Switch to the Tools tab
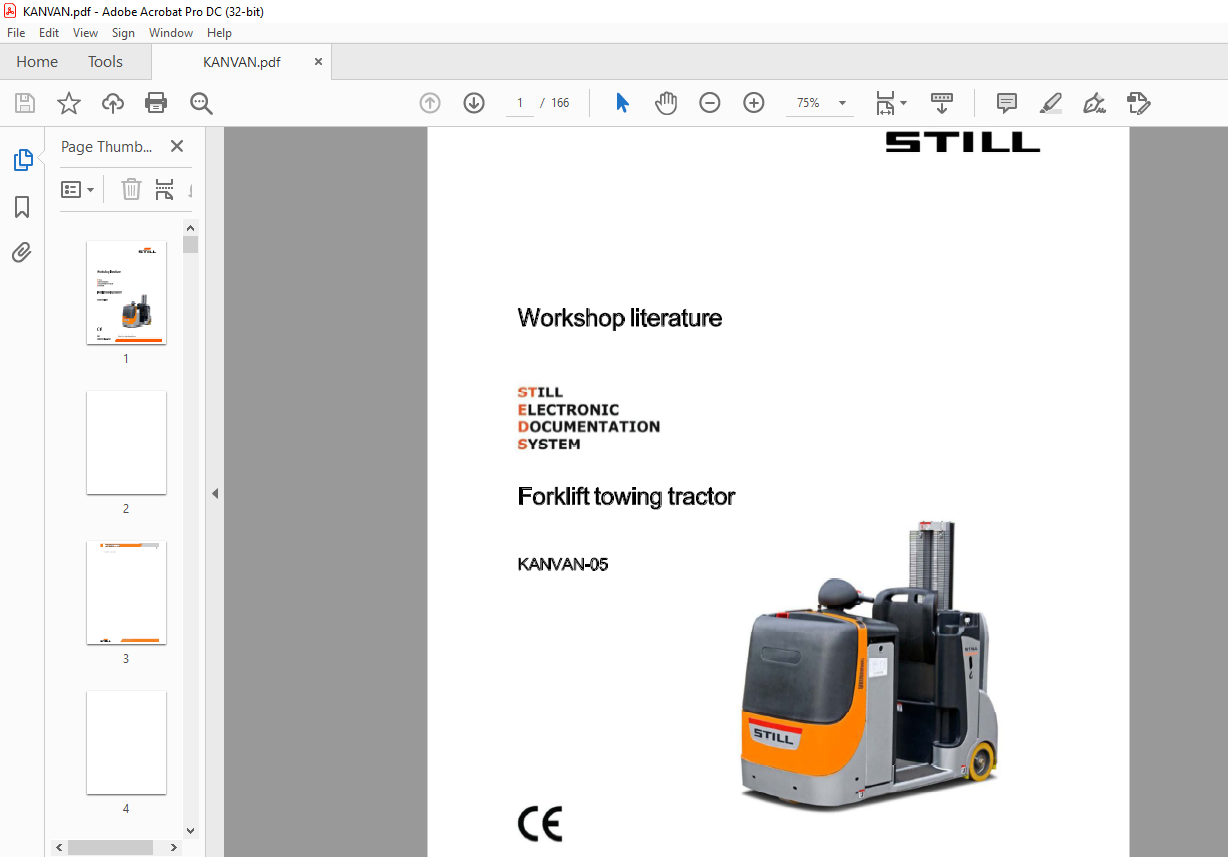The image size is (1228, 857). click(105, 62)
